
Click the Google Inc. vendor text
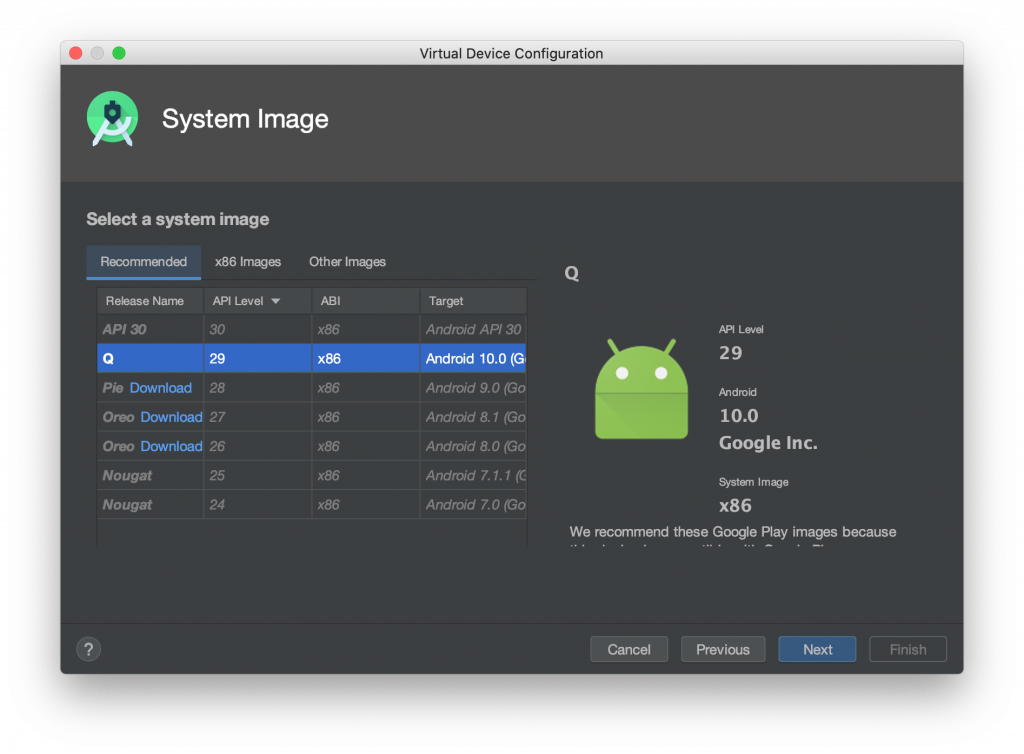768,443
